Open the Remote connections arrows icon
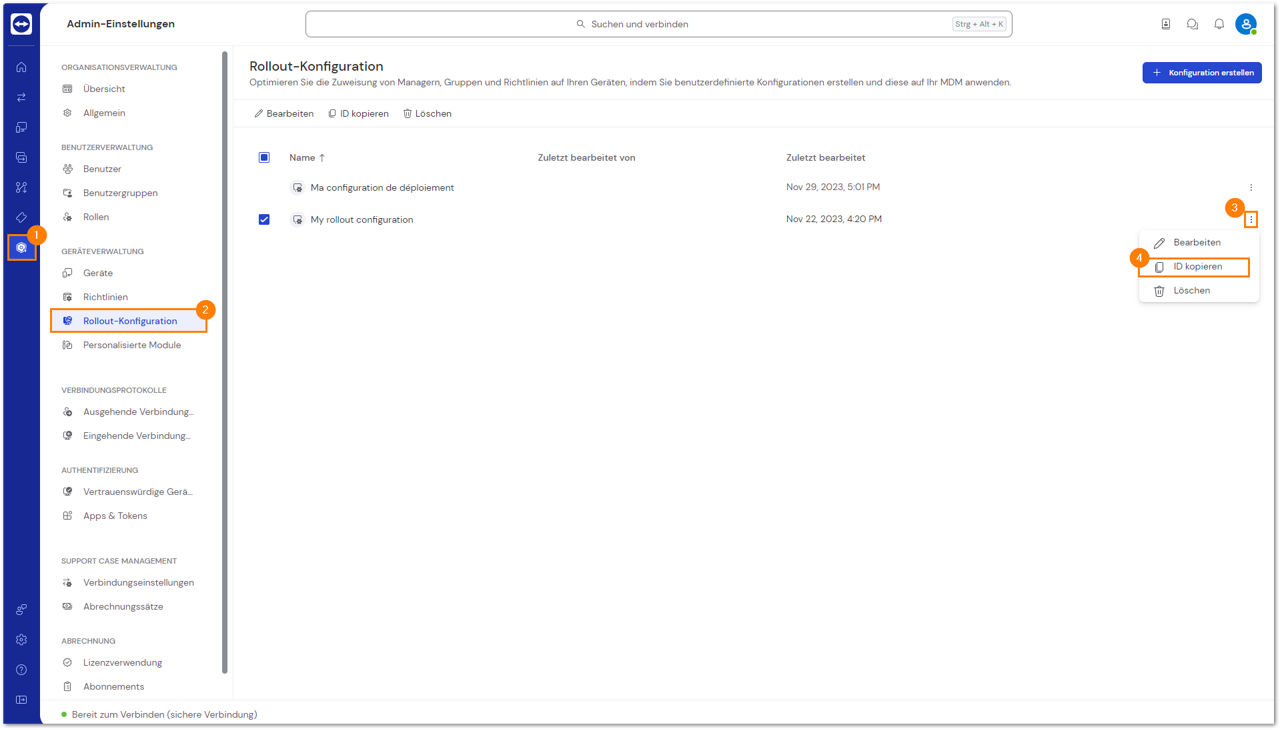Screen dimensions: 1280x730 click(21, 97)
